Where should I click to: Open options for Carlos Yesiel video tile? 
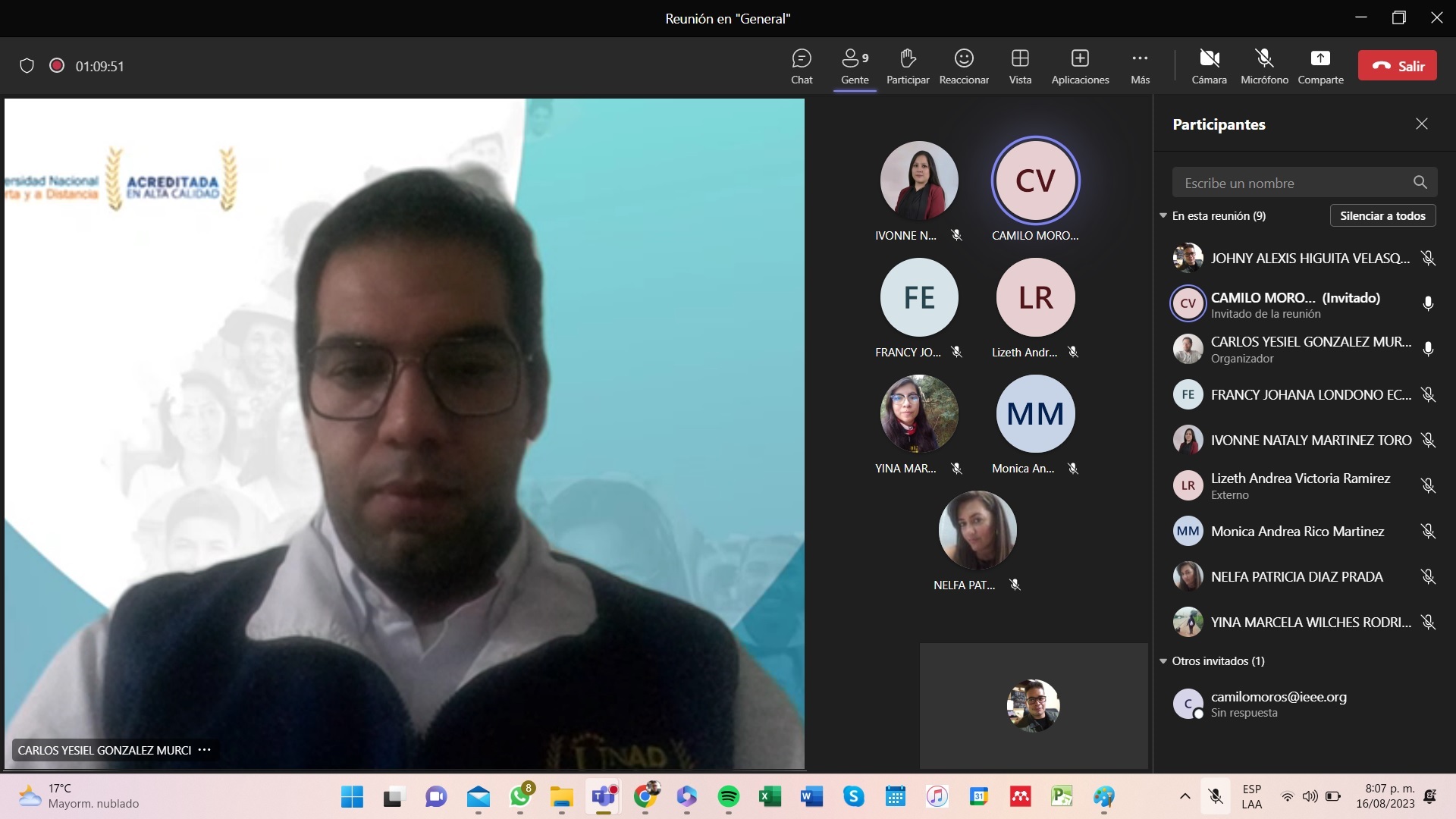pyautogui.click(x=205, y=750)
